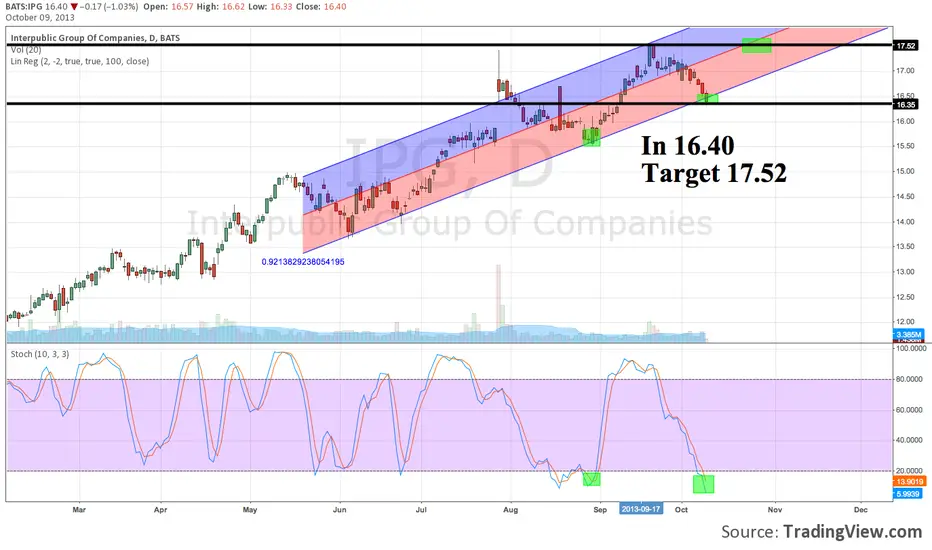
Task: Select the Vol (20) indicator label
Action: click(x=26, y=50)
